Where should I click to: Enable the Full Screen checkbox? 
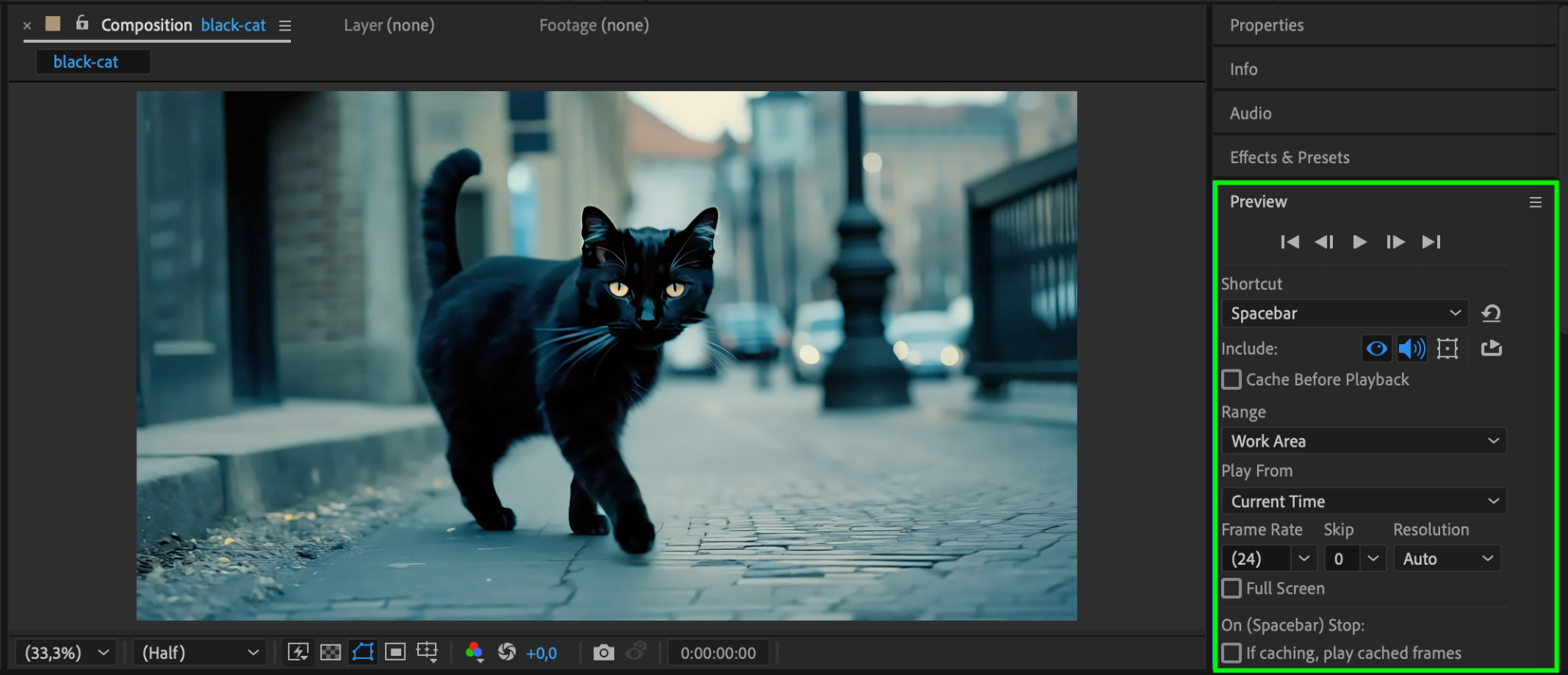click(1231, 588)
